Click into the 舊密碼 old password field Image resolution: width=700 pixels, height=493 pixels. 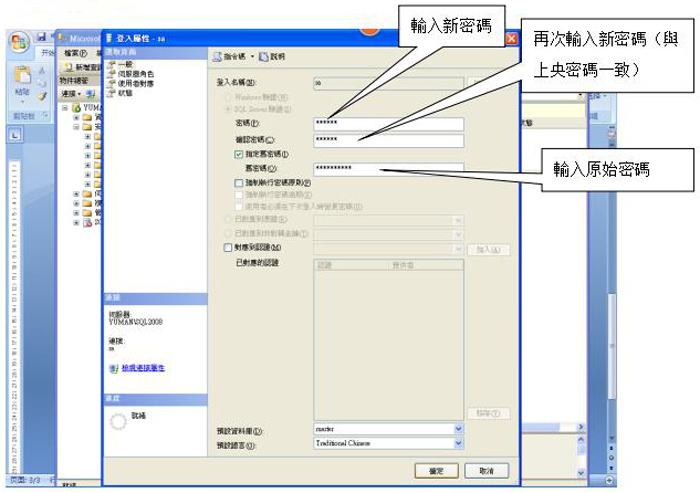point(388,168)
